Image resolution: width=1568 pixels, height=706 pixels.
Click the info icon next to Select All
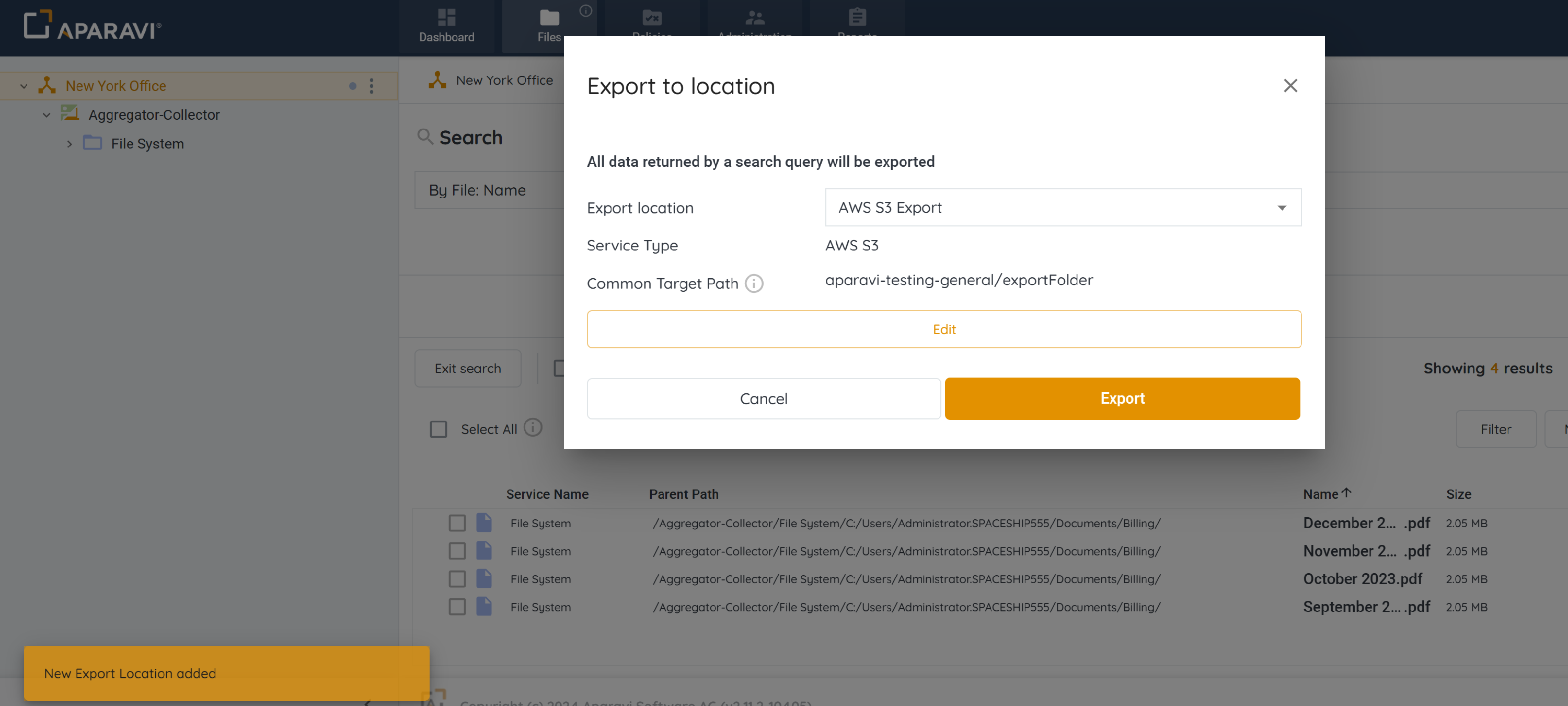coord(533,428)
